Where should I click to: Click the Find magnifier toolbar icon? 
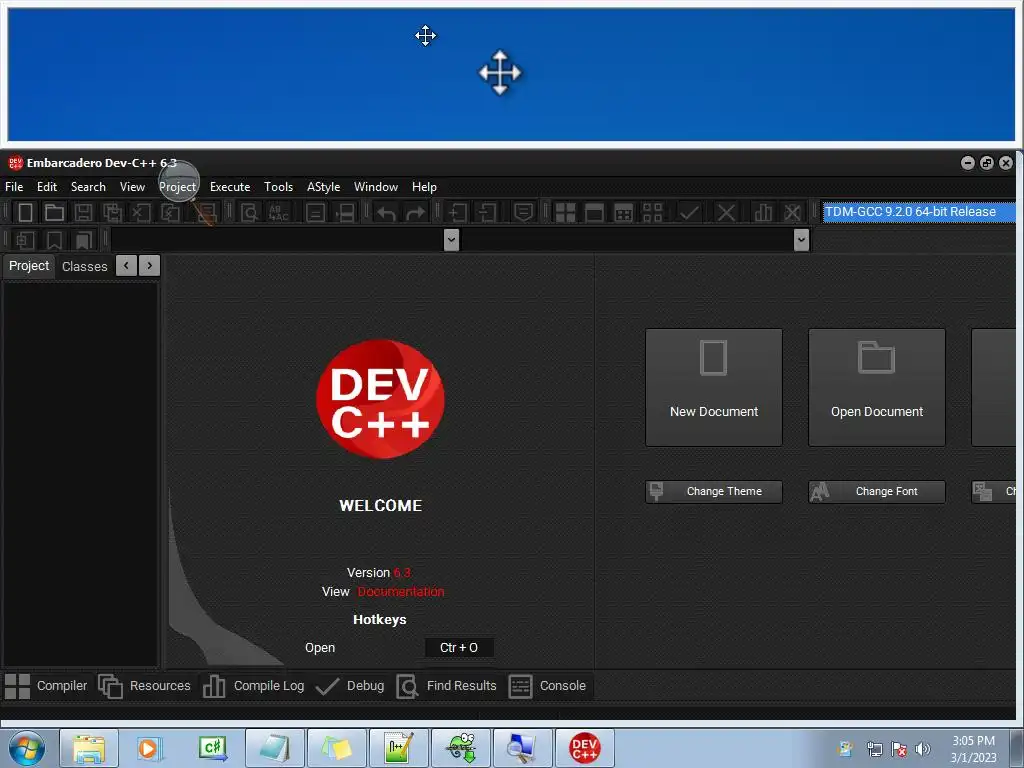pyautogui.click(x=249, y=212)
